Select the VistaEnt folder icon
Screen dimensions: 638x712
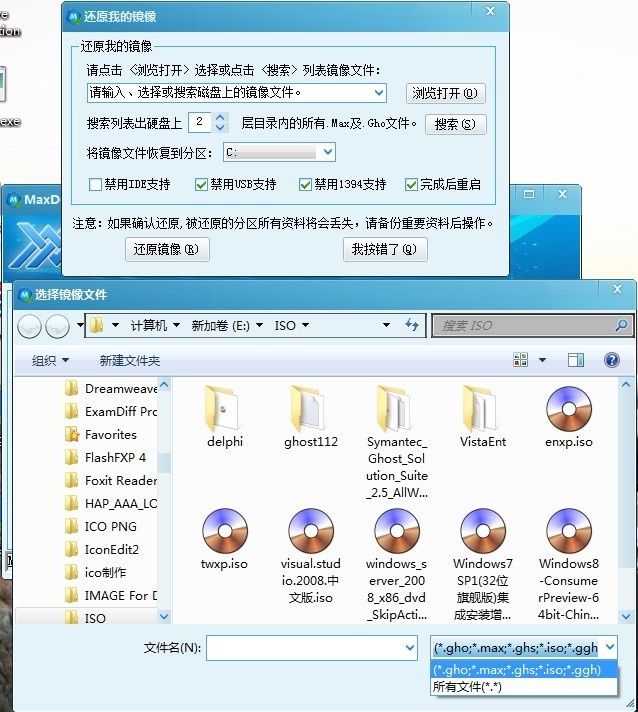[480, 408]
